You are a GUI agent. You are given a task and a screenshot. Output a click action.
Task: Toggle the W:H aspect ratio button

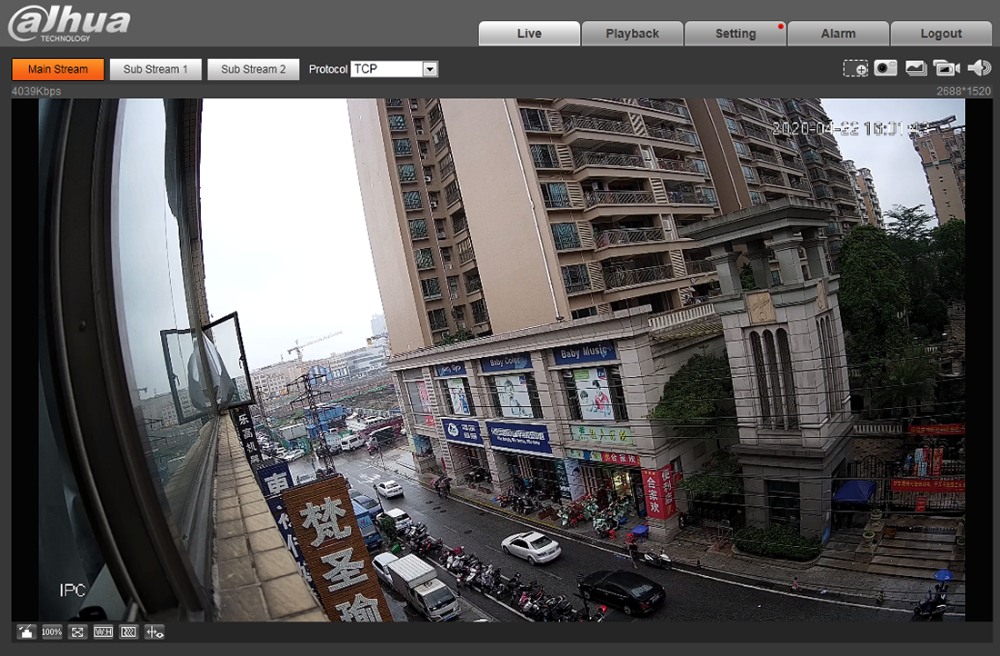[103, 632]
